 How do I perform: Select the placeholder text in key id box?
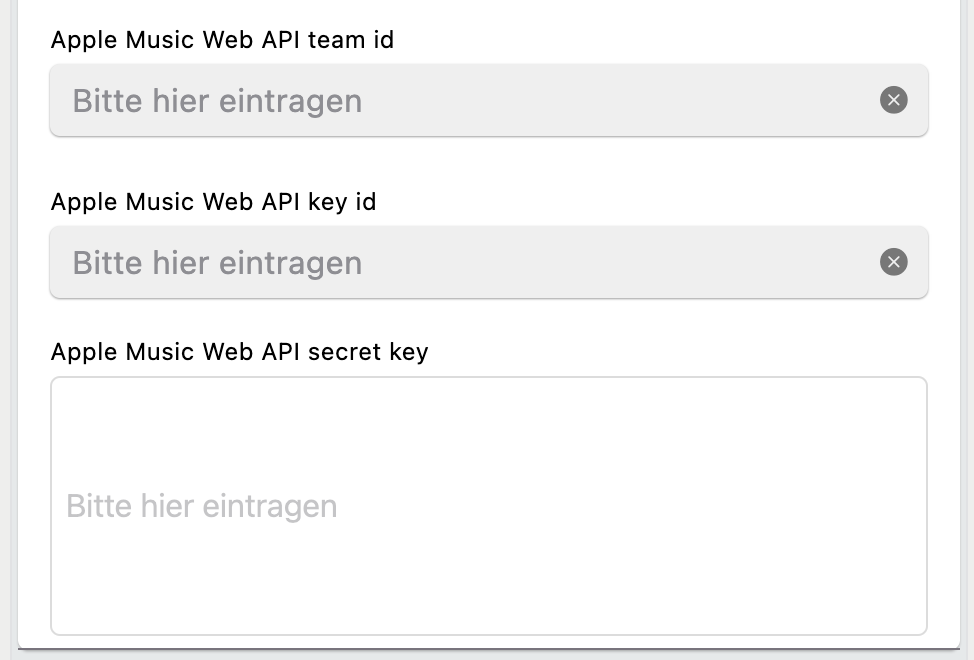[x=217, y=263]
